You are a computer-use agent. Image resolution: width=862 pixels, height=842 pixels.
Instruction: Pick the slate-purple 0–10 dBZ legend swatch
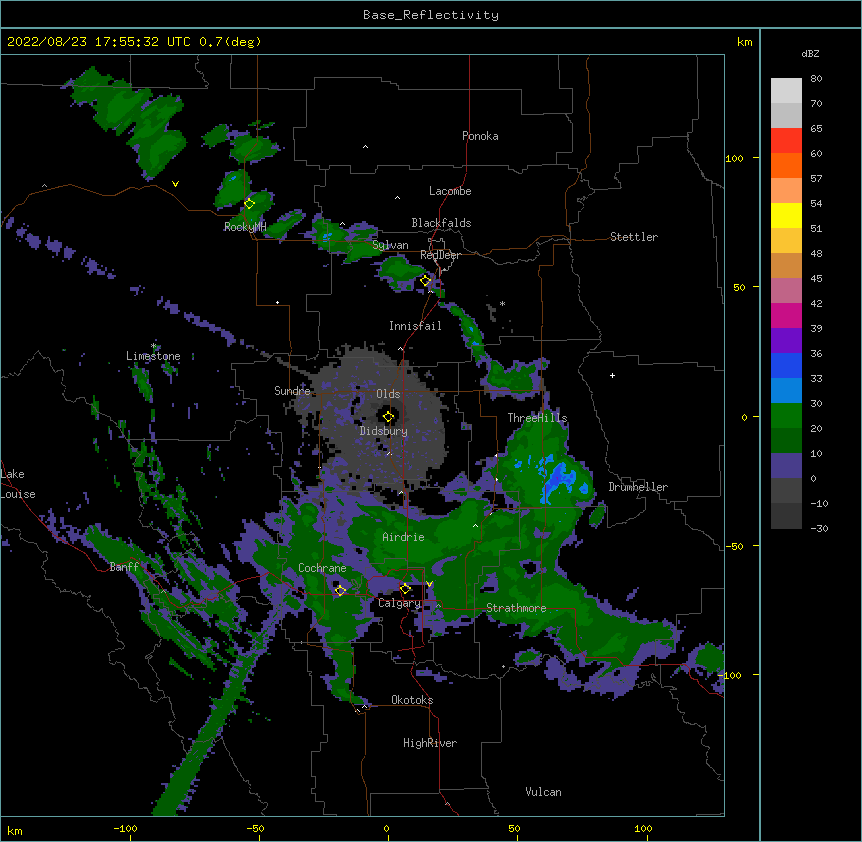coord(786,466)
